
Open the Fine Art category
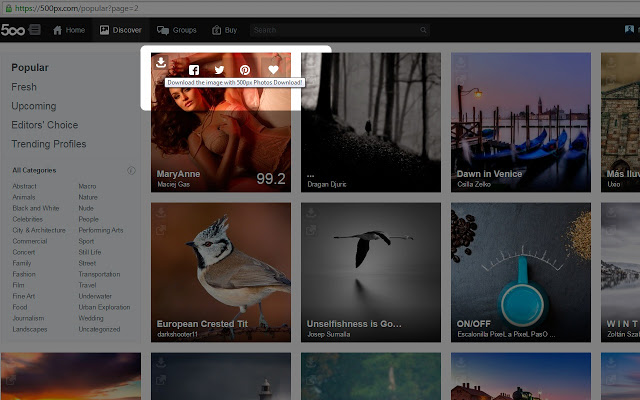[x=24, y=296]
